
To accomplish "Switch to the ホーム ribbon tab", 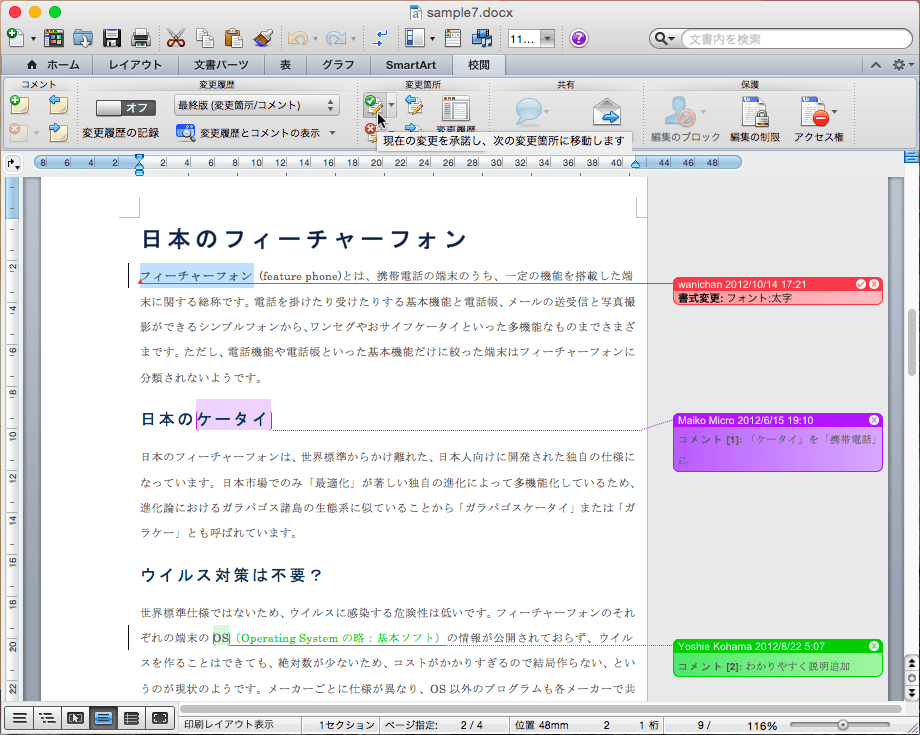I will 55,65.
